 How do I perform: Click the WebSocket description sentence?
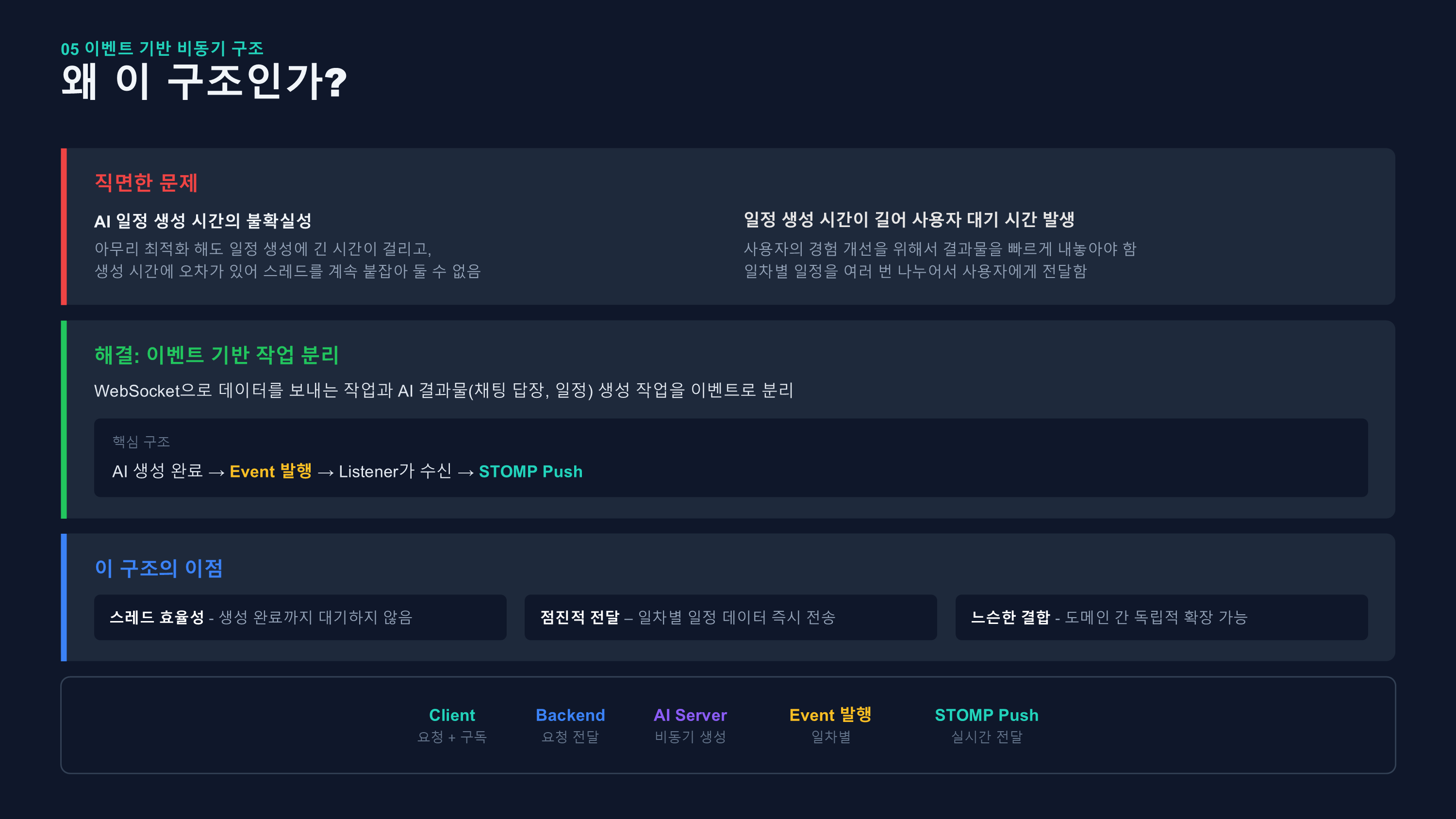pyautogui.click(x=443, y=391)
